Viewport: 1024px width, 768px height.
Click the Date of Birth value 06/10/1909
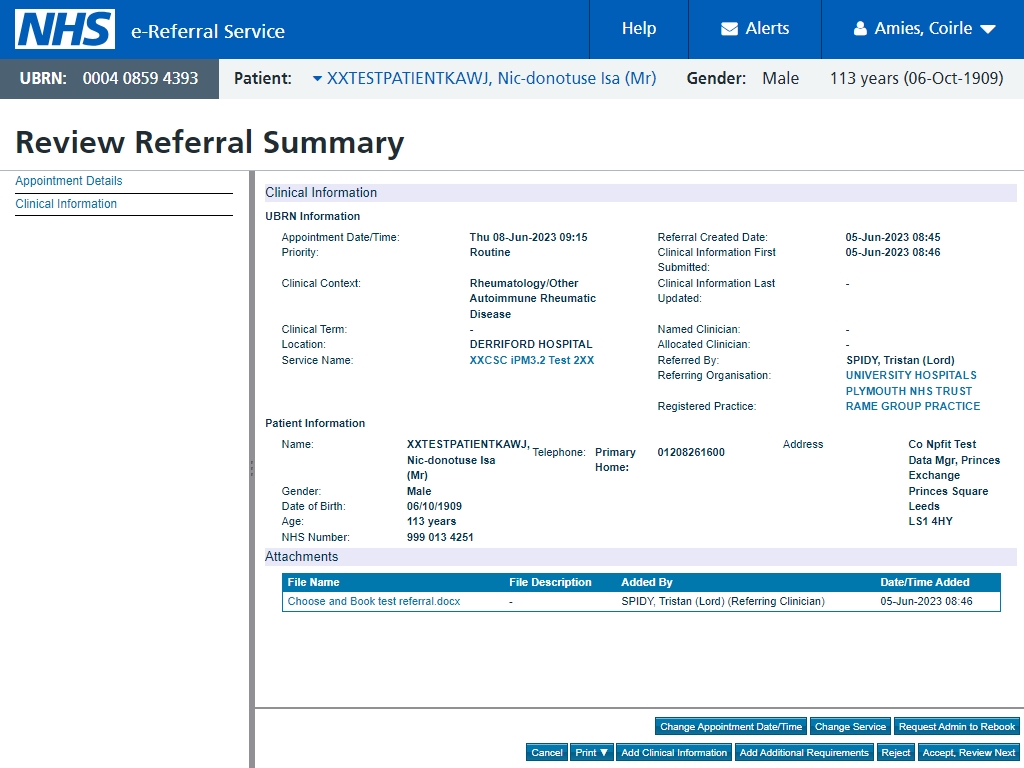[434, 507]
